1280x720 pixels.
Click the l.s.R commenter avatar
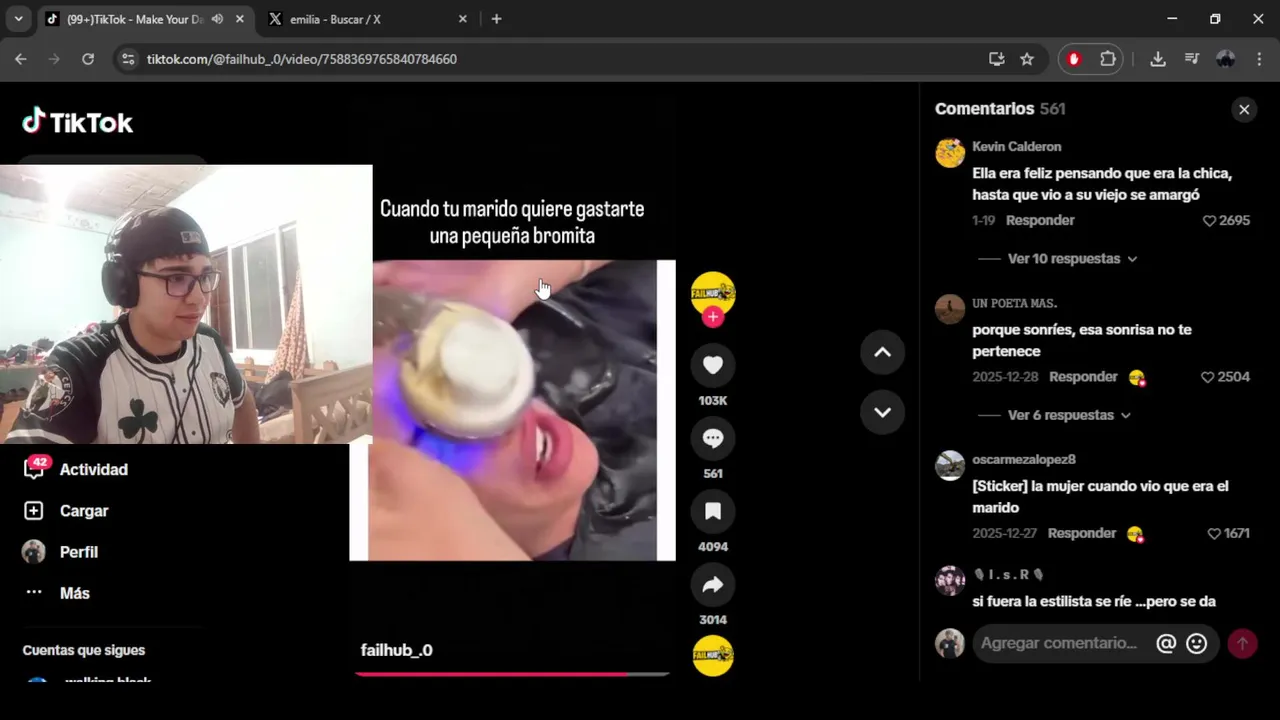pos(950,581)
